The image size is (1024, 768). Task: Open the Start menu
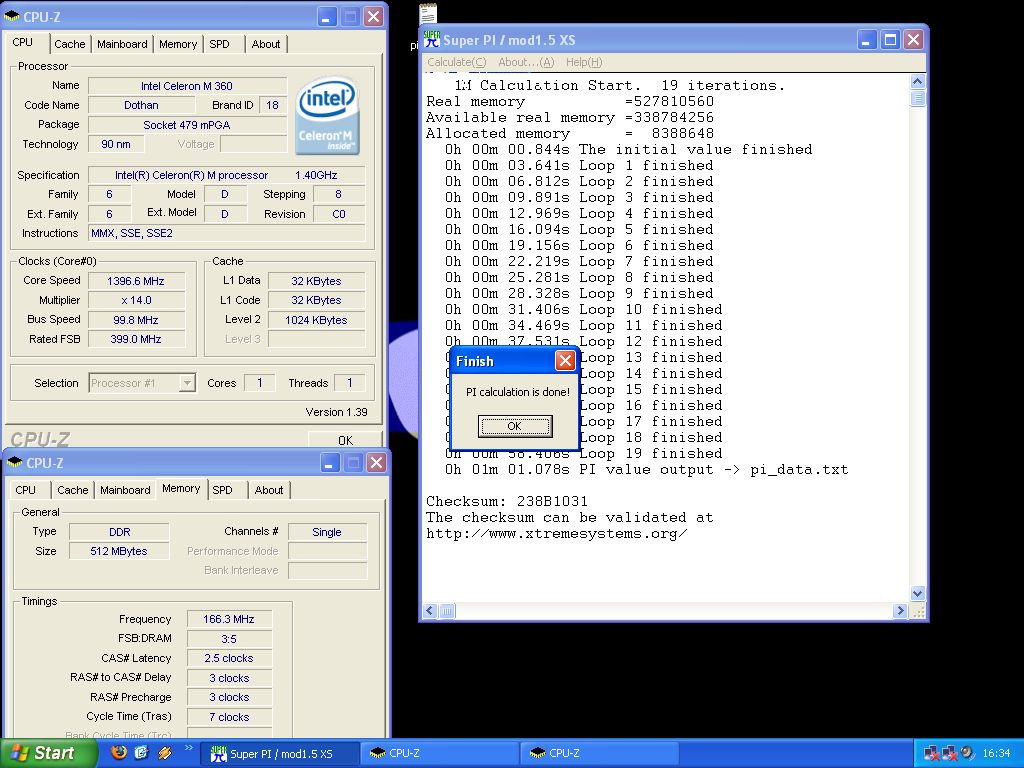48,753
